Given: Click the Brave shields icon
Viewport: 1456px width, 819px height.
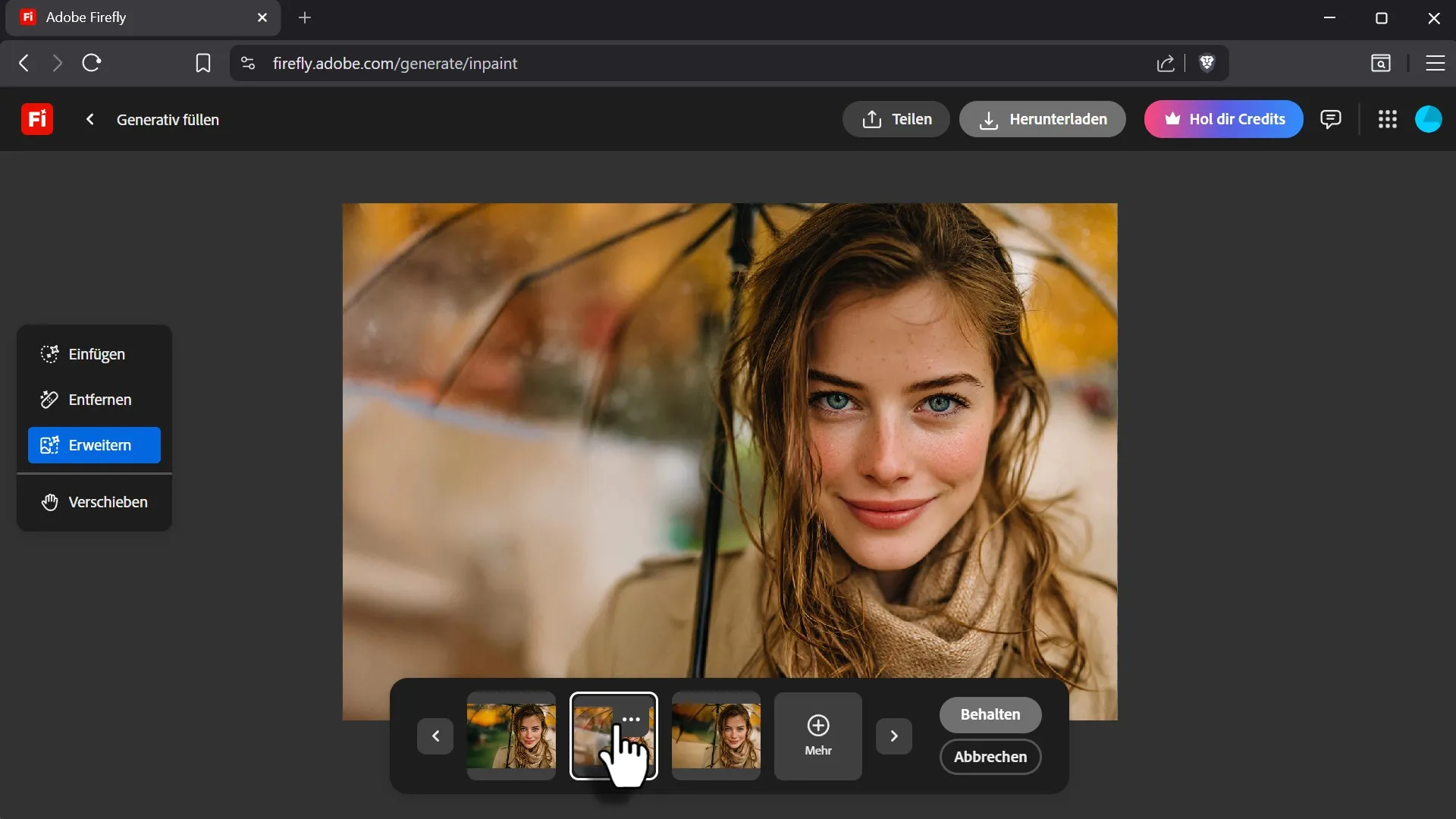Looking at the screenshot, I should [1207, 63].
